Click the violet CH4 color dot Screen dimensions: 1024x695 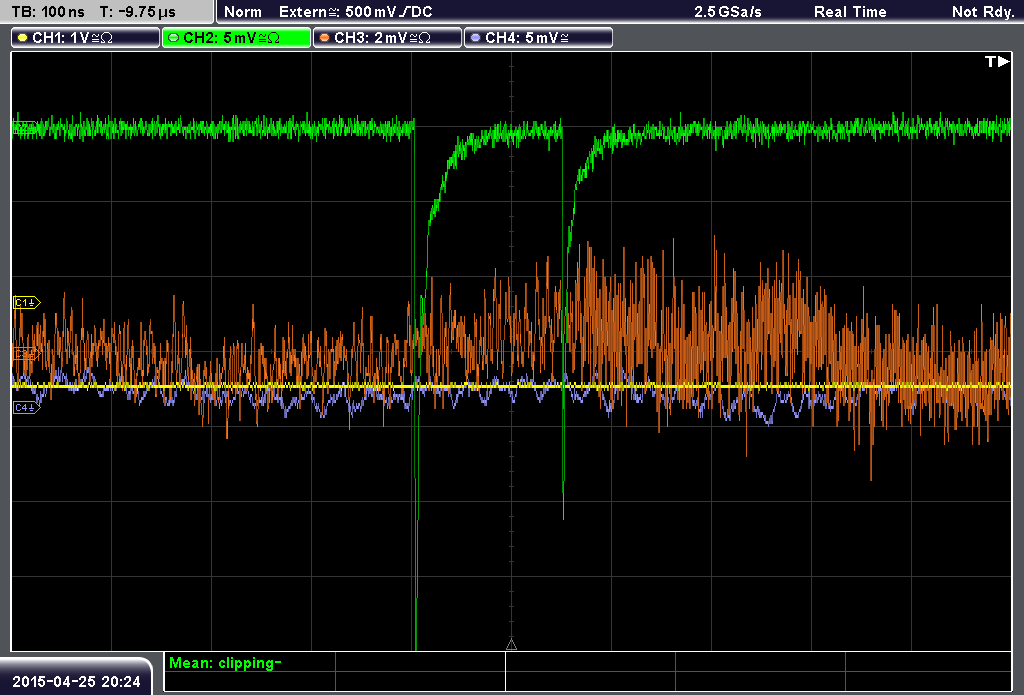point(475,38)
